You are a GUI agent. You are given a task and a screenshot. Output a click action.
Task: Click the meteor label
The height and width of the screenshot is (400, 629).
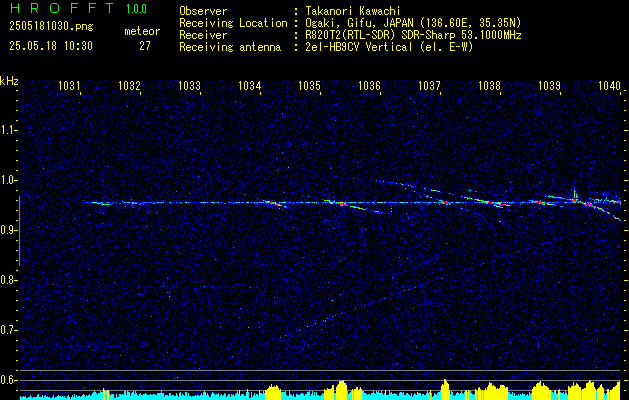coord(142,31)
